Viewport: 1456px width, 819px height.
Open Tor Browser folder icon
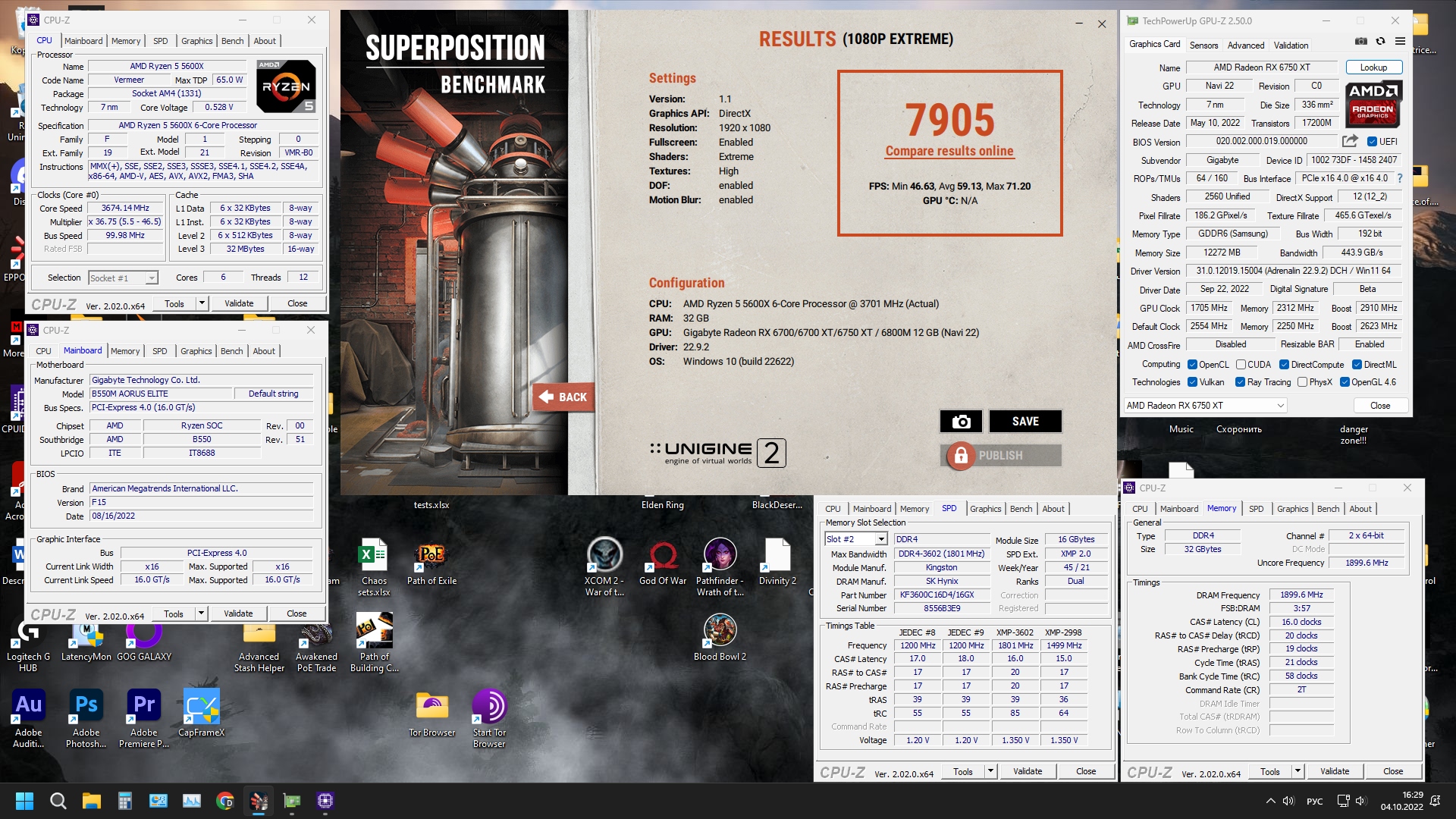[x=431, y=714]
